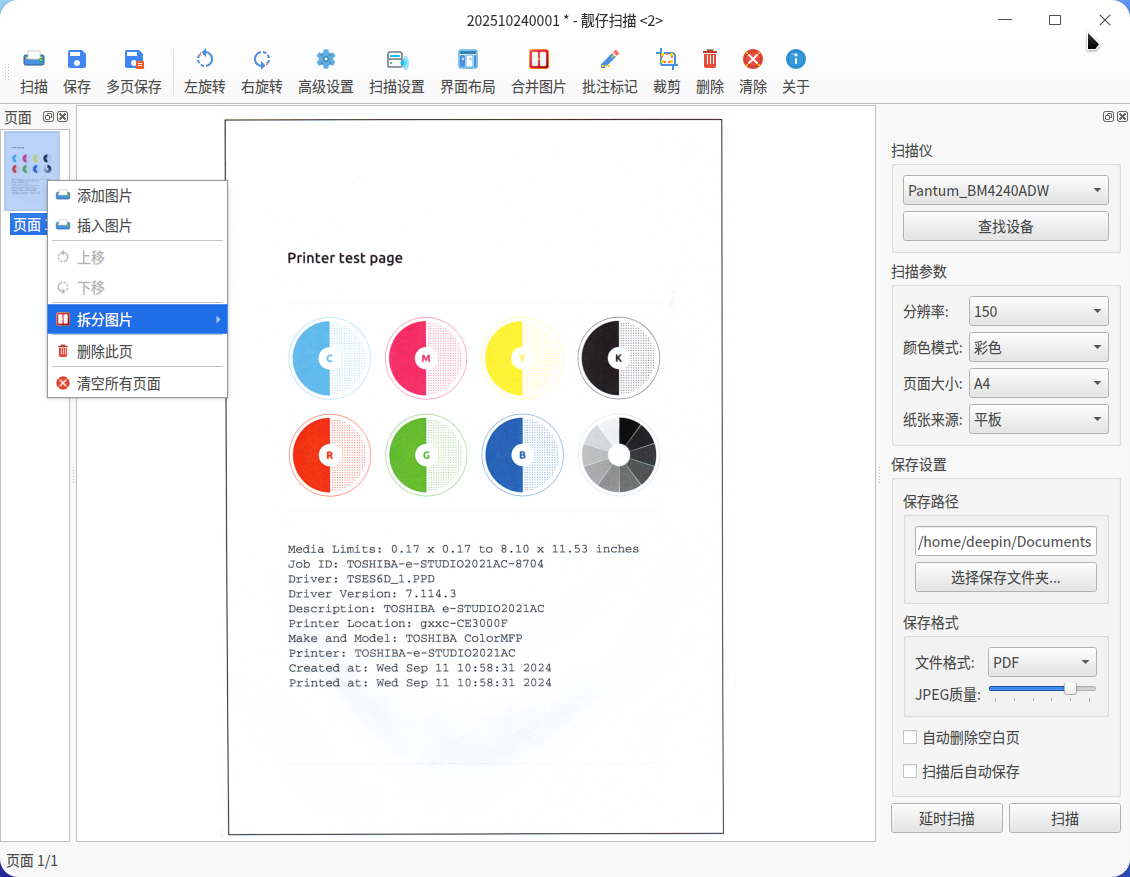This screenshot has height=877, width=1130.
Task: Click the 删除 delete toolbar icon
Action: coord(710,72)
